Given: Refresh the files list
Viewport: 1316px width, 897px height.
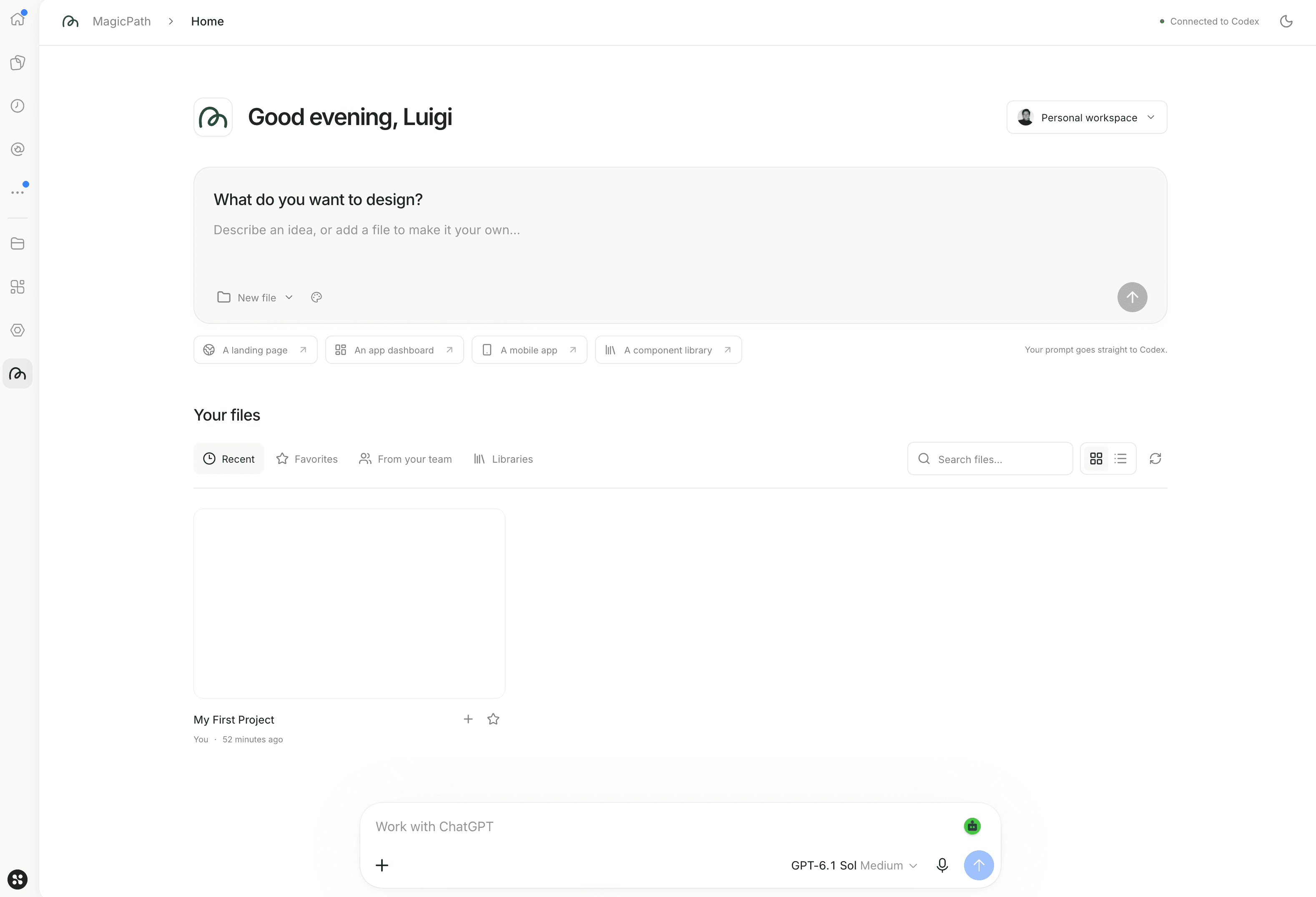Looking at the screenshot, I should [x=1155, y=459].
